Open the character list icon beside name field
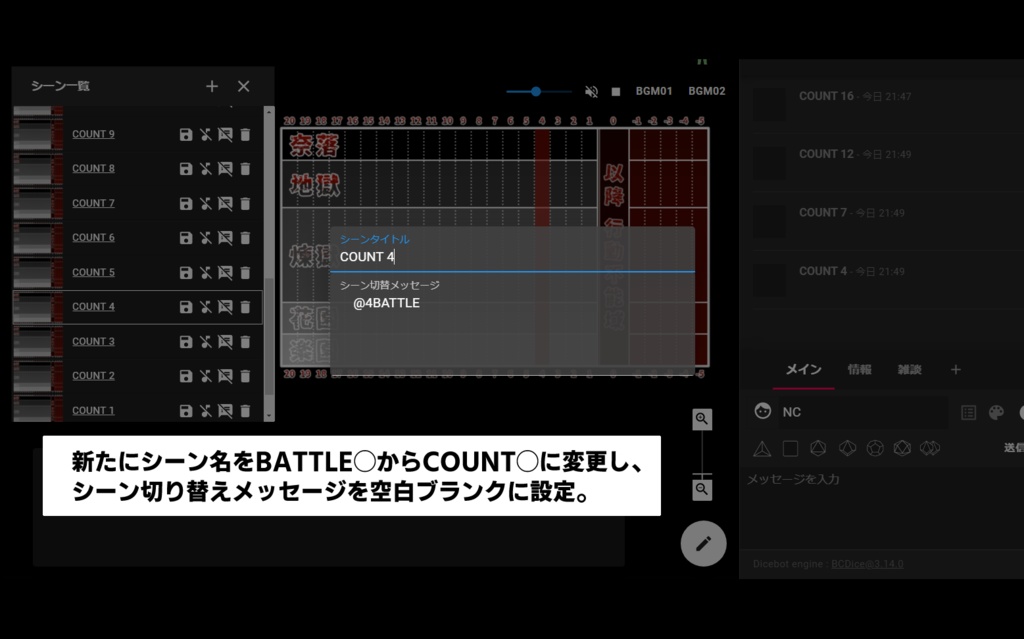 tap(968, 412)
